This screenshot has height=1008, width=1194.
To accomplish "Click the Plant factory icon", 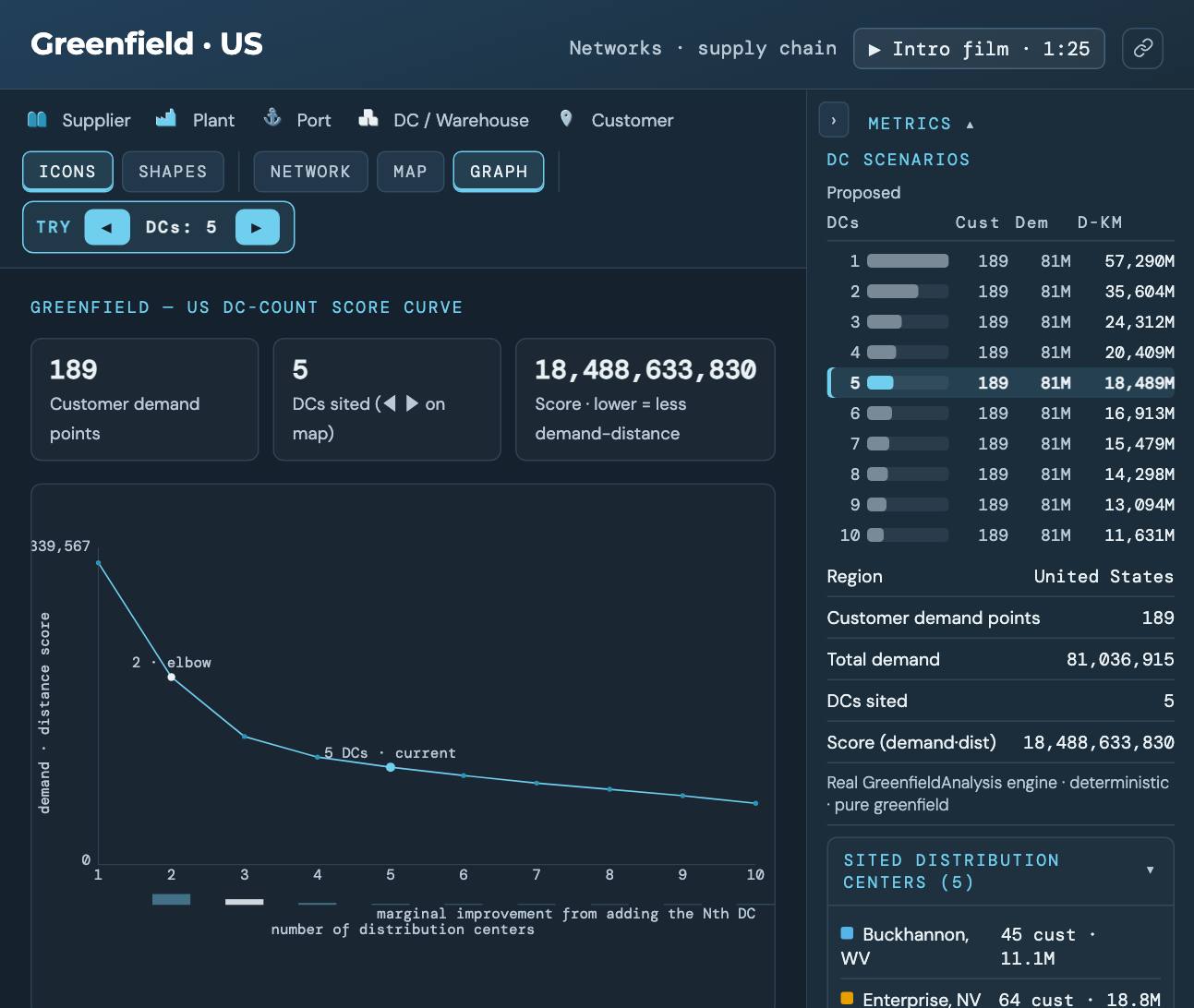I will click(x=166, y=118).
